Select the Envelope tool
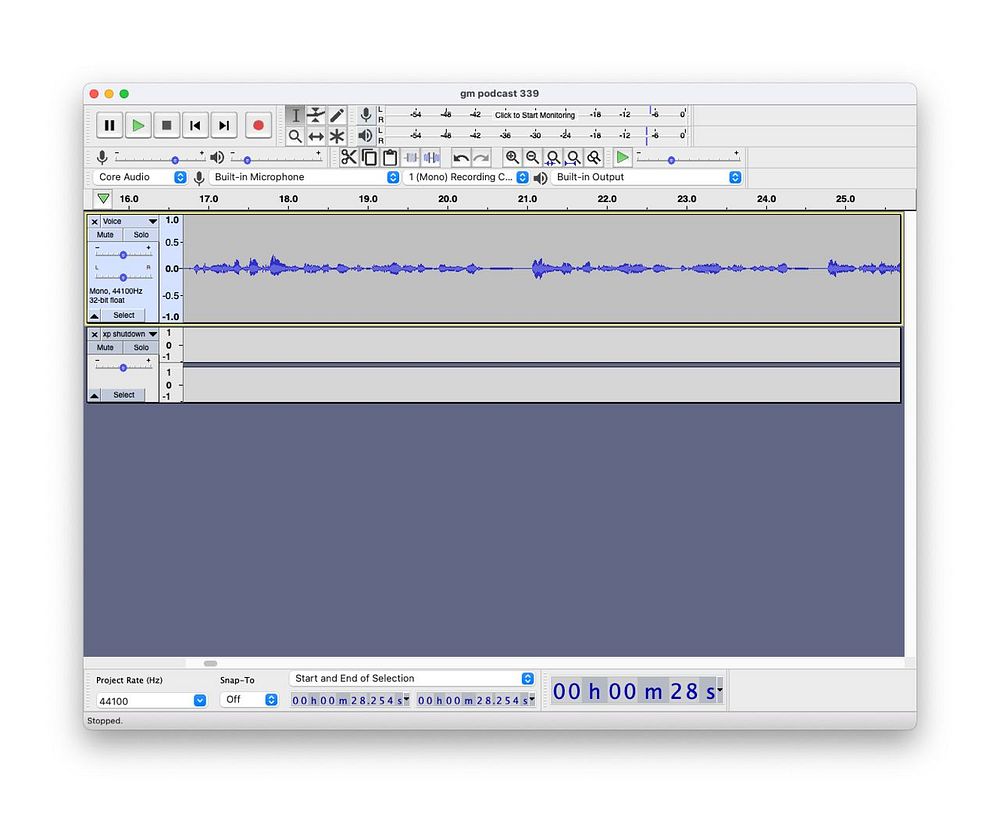The width and height of the screenshot is (1000, 813). (x=316, y=115)
